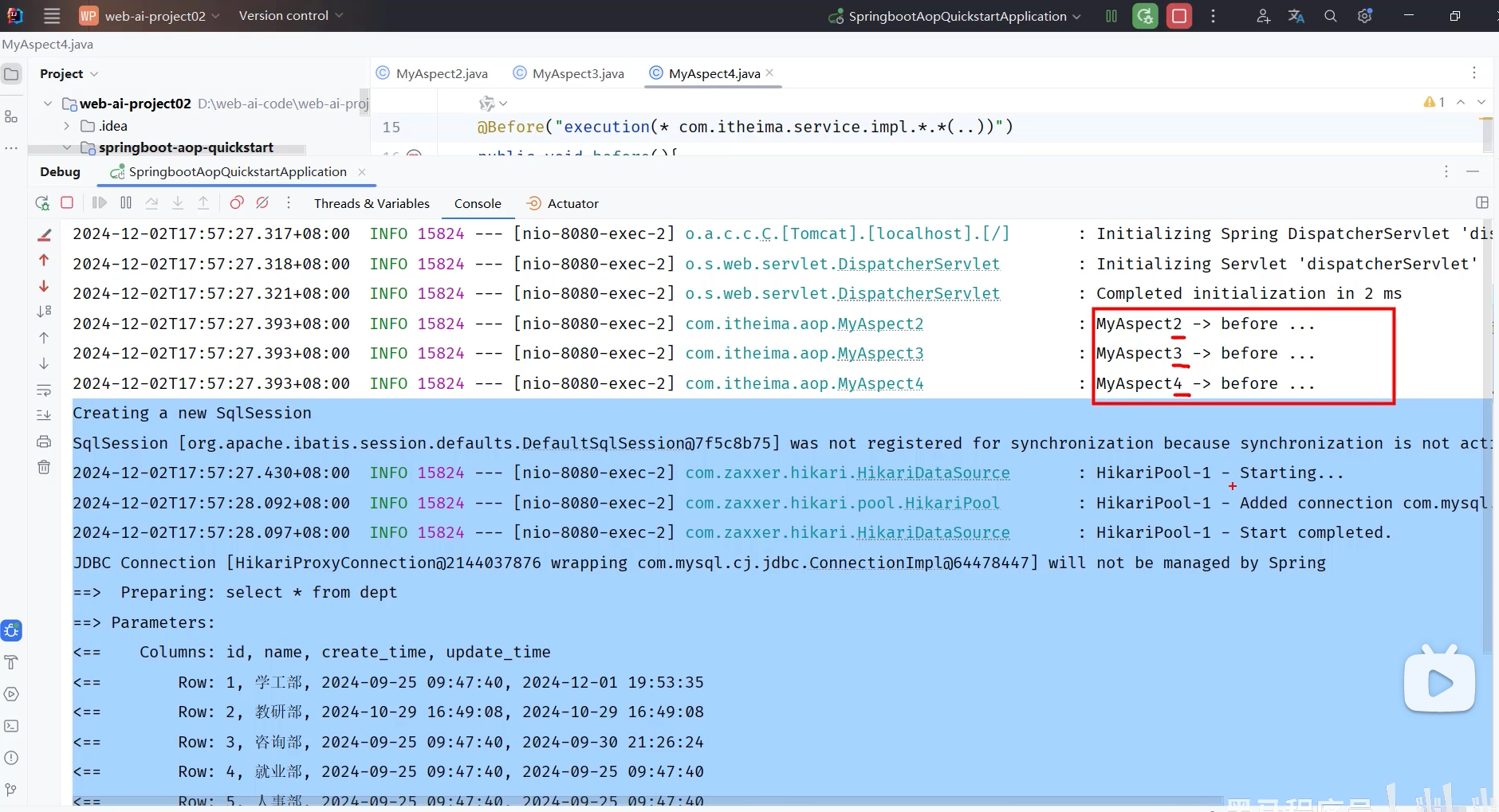Open the Terminal tool window icon in left sidebar
The width and height of the screenshot is (1499, 812).
(x=11, y=726)
